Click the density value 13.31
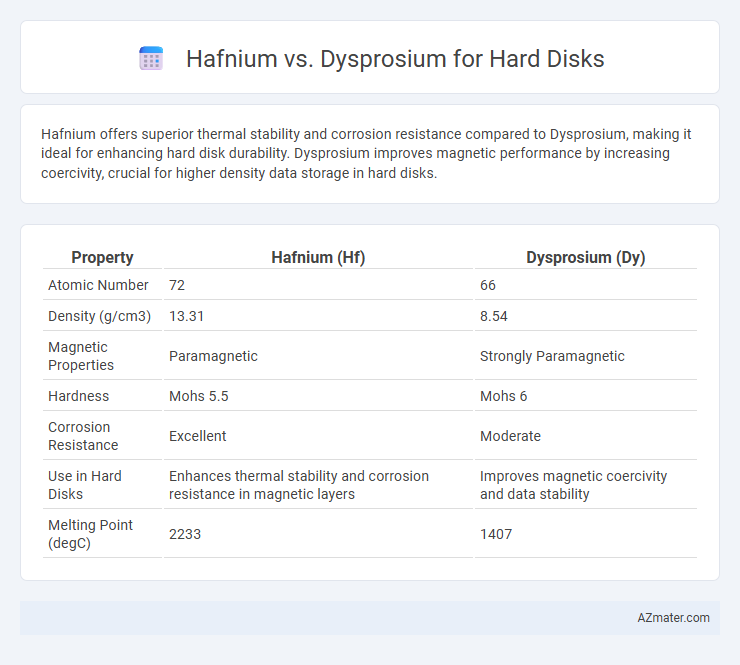740x665 pixels. click(186, 316)
